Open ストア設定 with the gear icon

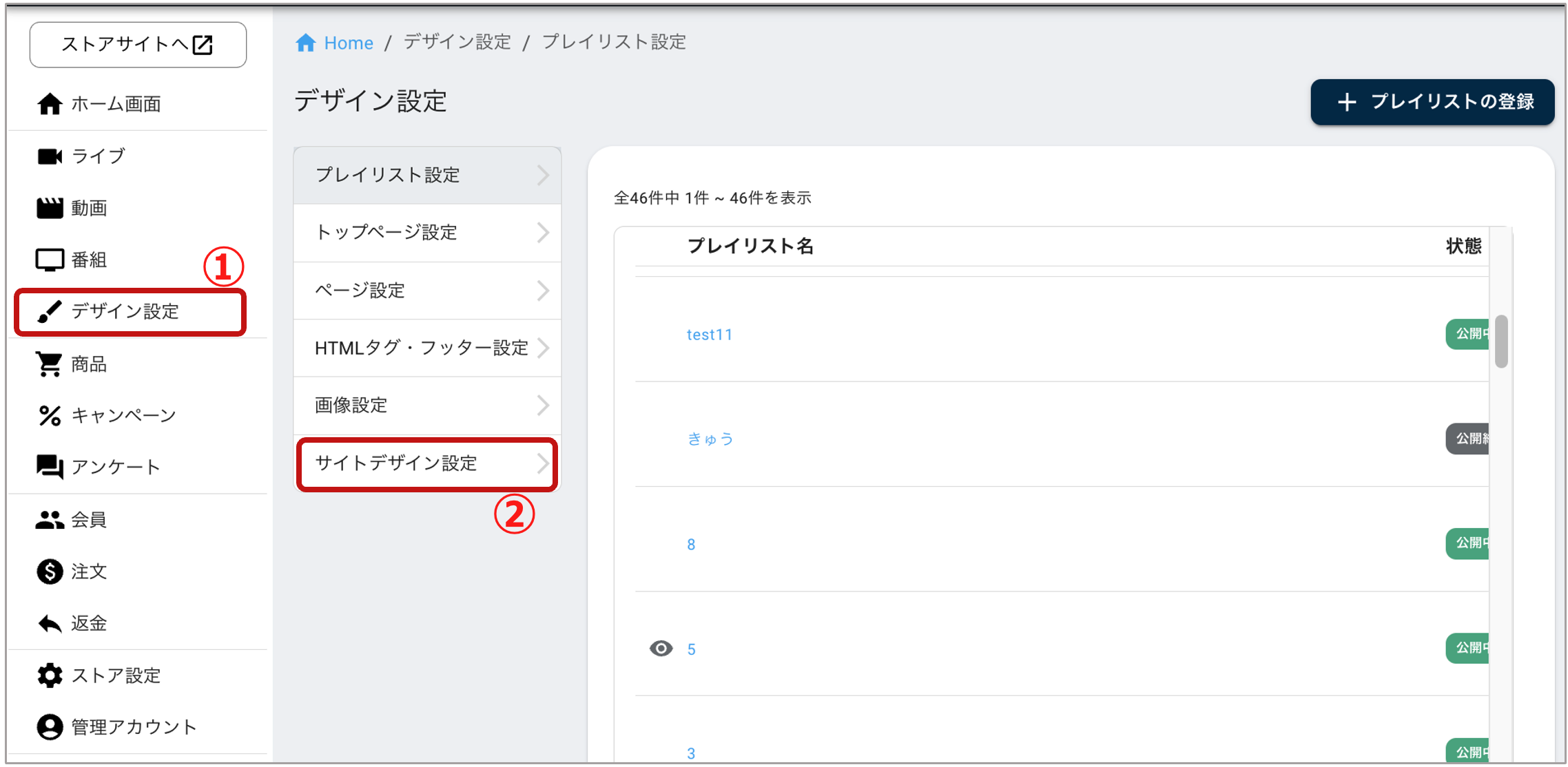click(x=49, y=675)
